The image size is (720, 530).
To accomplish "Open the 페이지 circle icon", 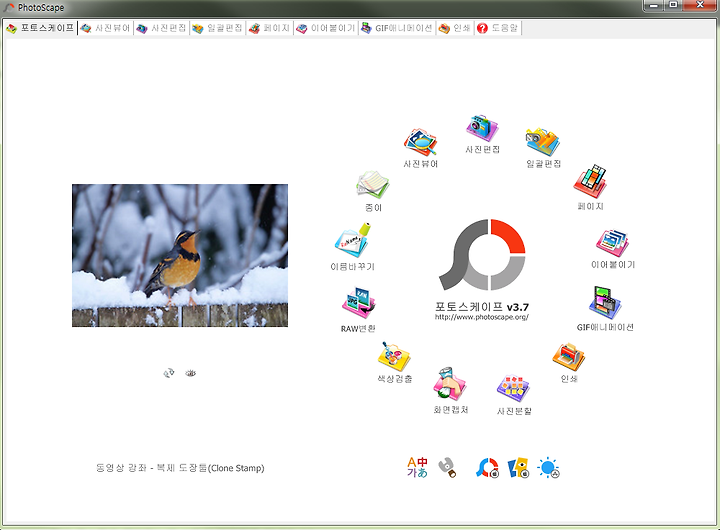I will (x=591, y=182).
